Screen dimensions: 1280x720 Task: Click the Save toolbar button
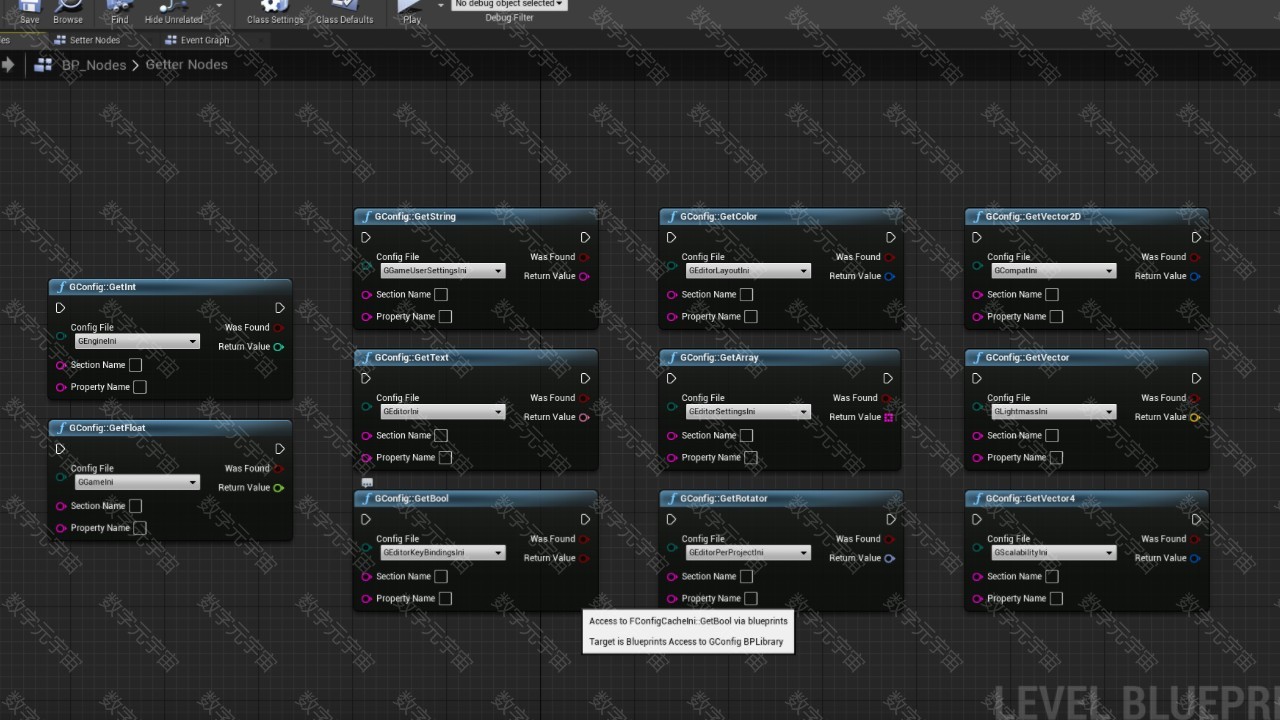[x=29, y=13]
